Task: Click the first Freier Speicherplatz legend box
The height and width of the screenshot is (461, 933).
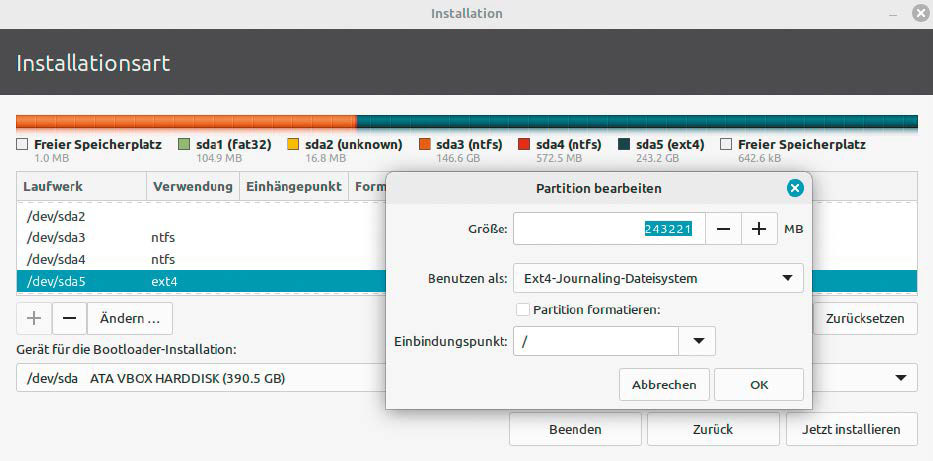Action: 22,145
